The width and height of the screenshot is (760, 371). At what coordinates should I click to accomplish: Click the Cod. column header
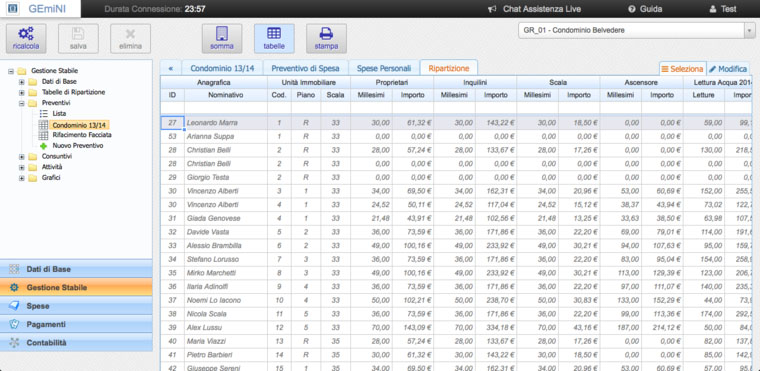(279, 95)
